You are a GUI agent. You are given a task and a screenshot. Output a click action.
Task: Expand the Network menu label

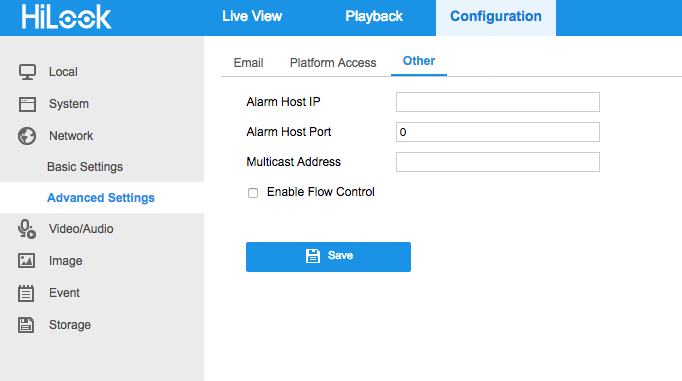click(71, 136)
